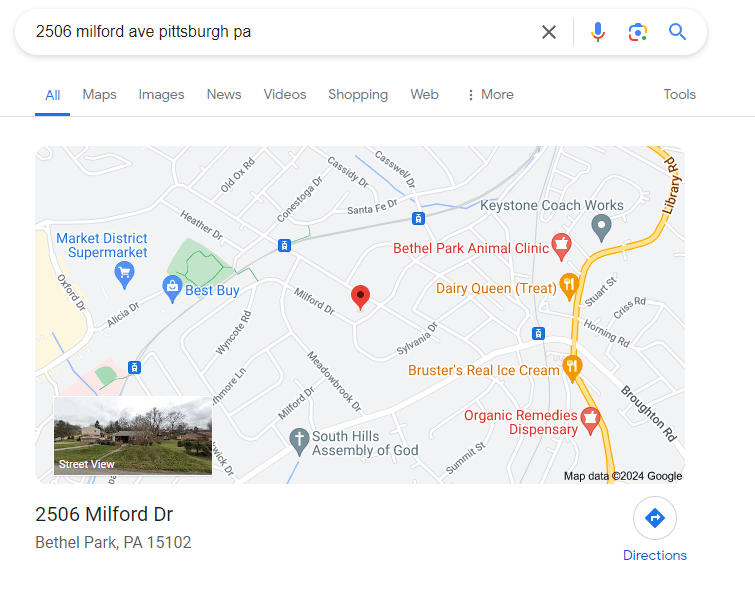Select South Hills Assembly of God marker
Image resolution: width=755 pixels, height=595 pixels.
click(x=299, y=442)
